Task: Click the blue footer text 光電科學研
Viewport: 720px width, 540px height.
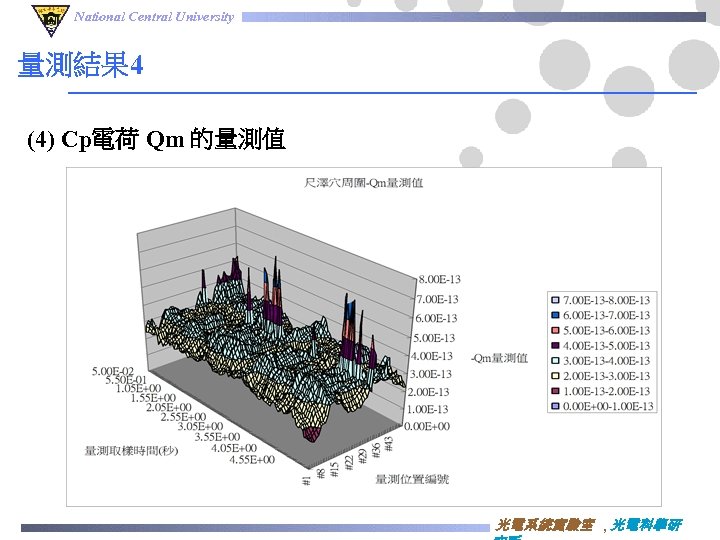Action: pyautogui.click(x=647, y=524)
